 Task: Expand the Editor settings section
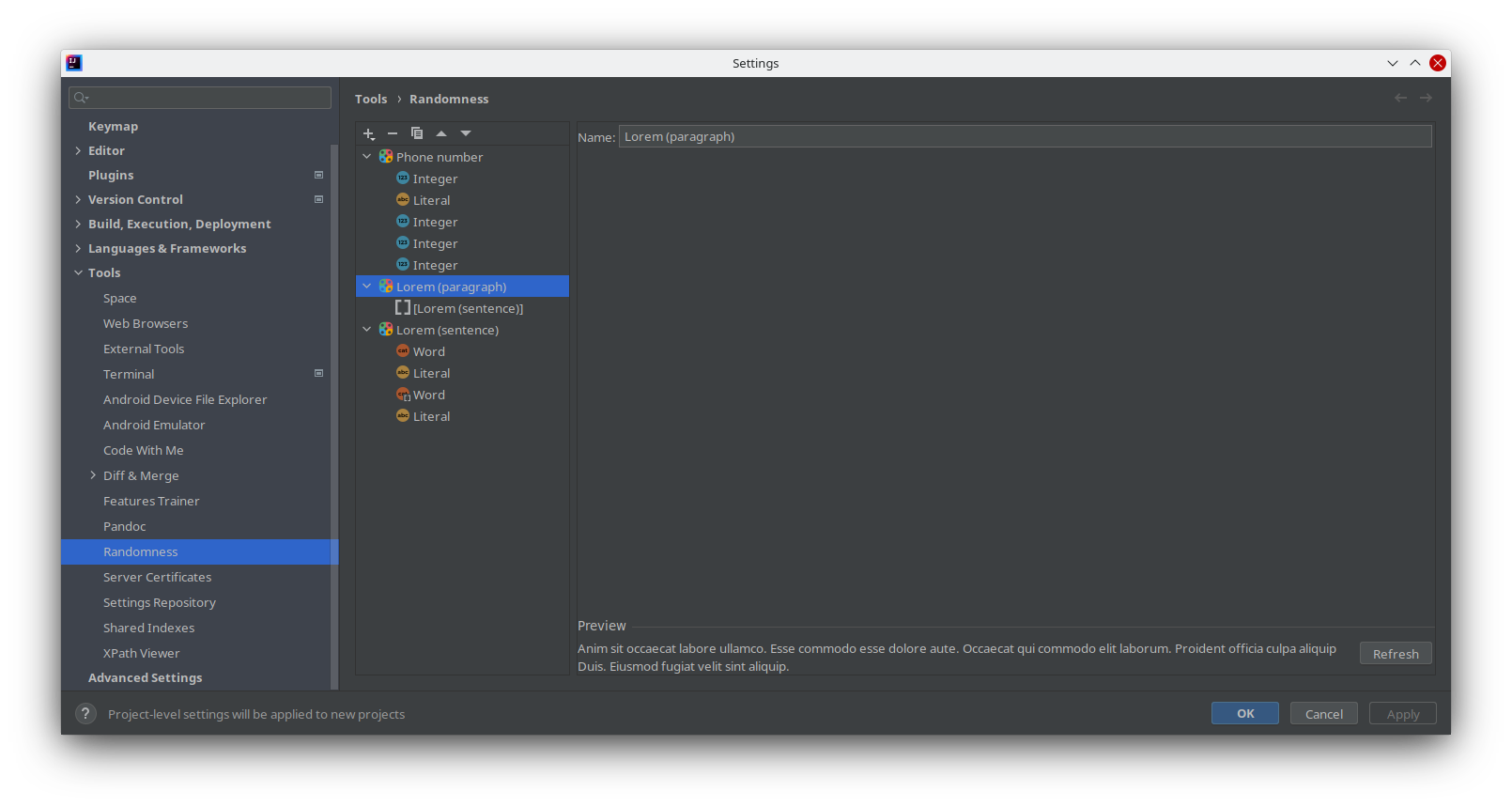[x=78, y=150]
